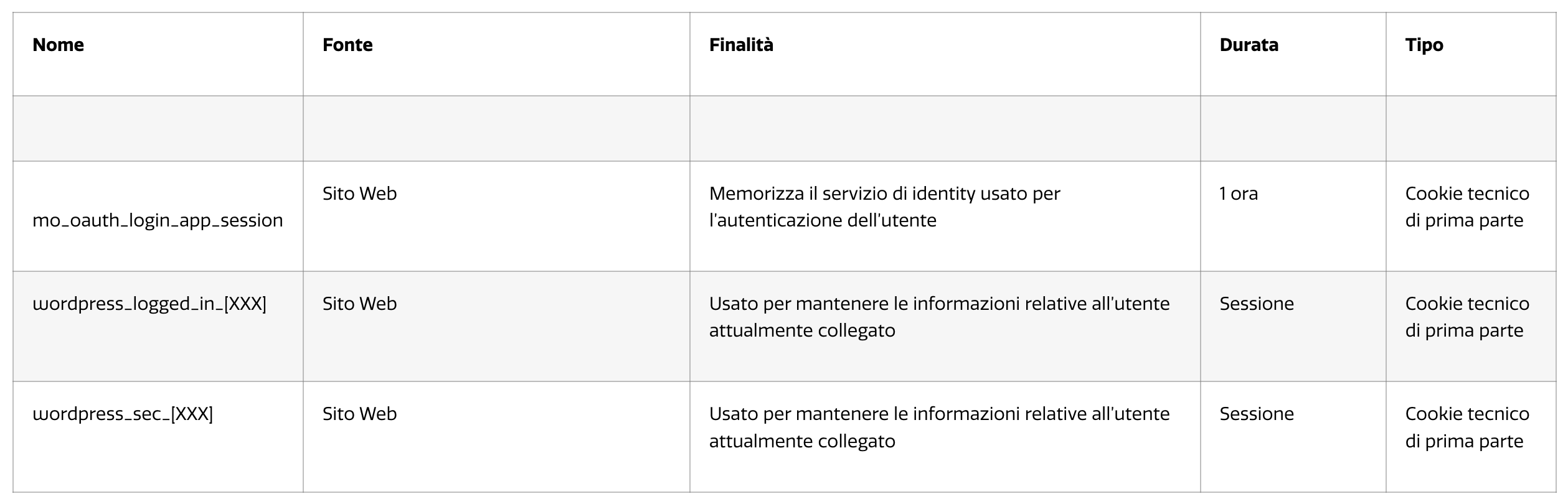Click Sito Web in wordpress_logged_in row
The height and width of the screenshot is (504, 1568).
point(359,304)
